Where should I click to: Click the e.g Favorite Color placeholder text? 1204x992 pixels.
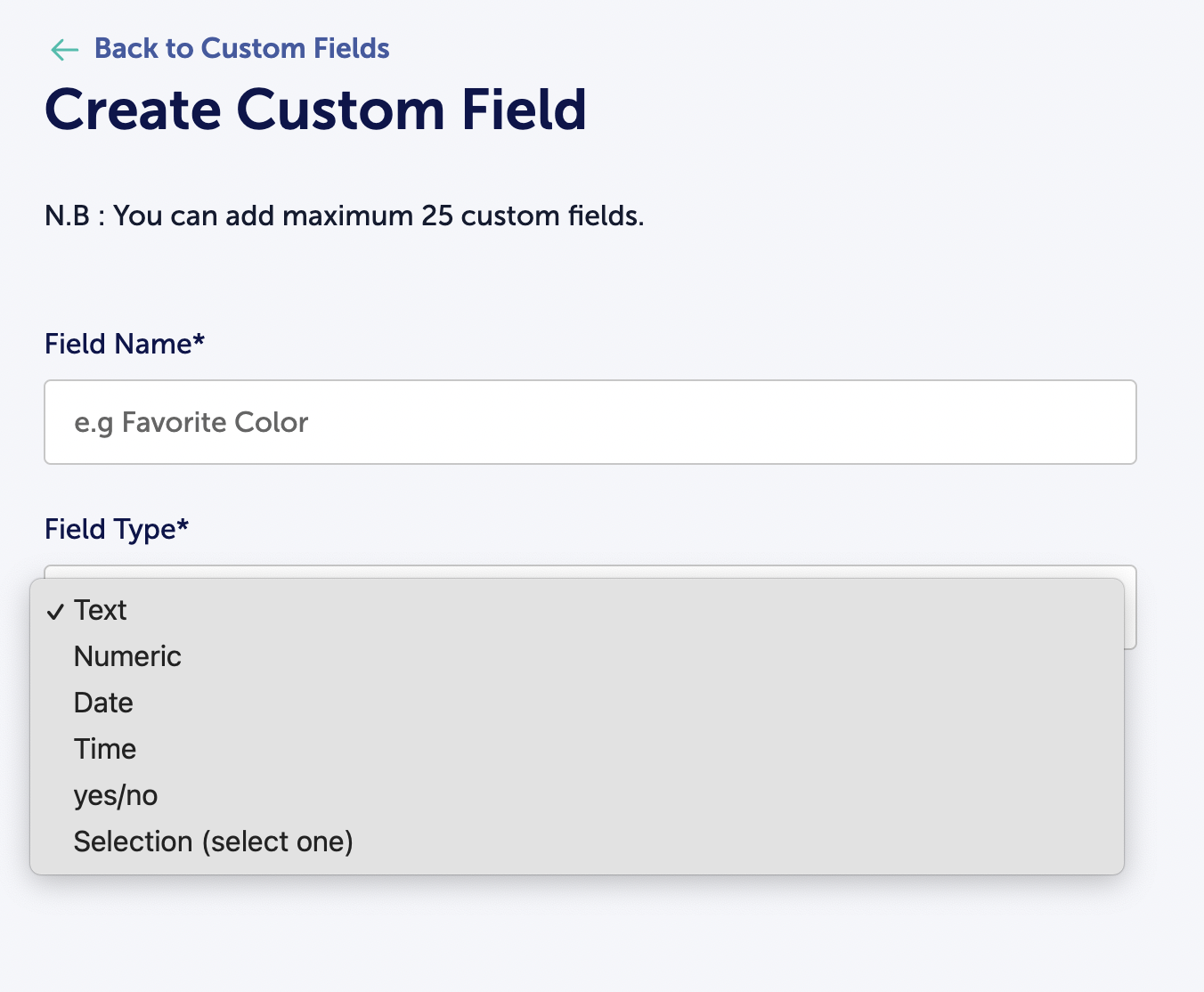click(x=191, y=422)
